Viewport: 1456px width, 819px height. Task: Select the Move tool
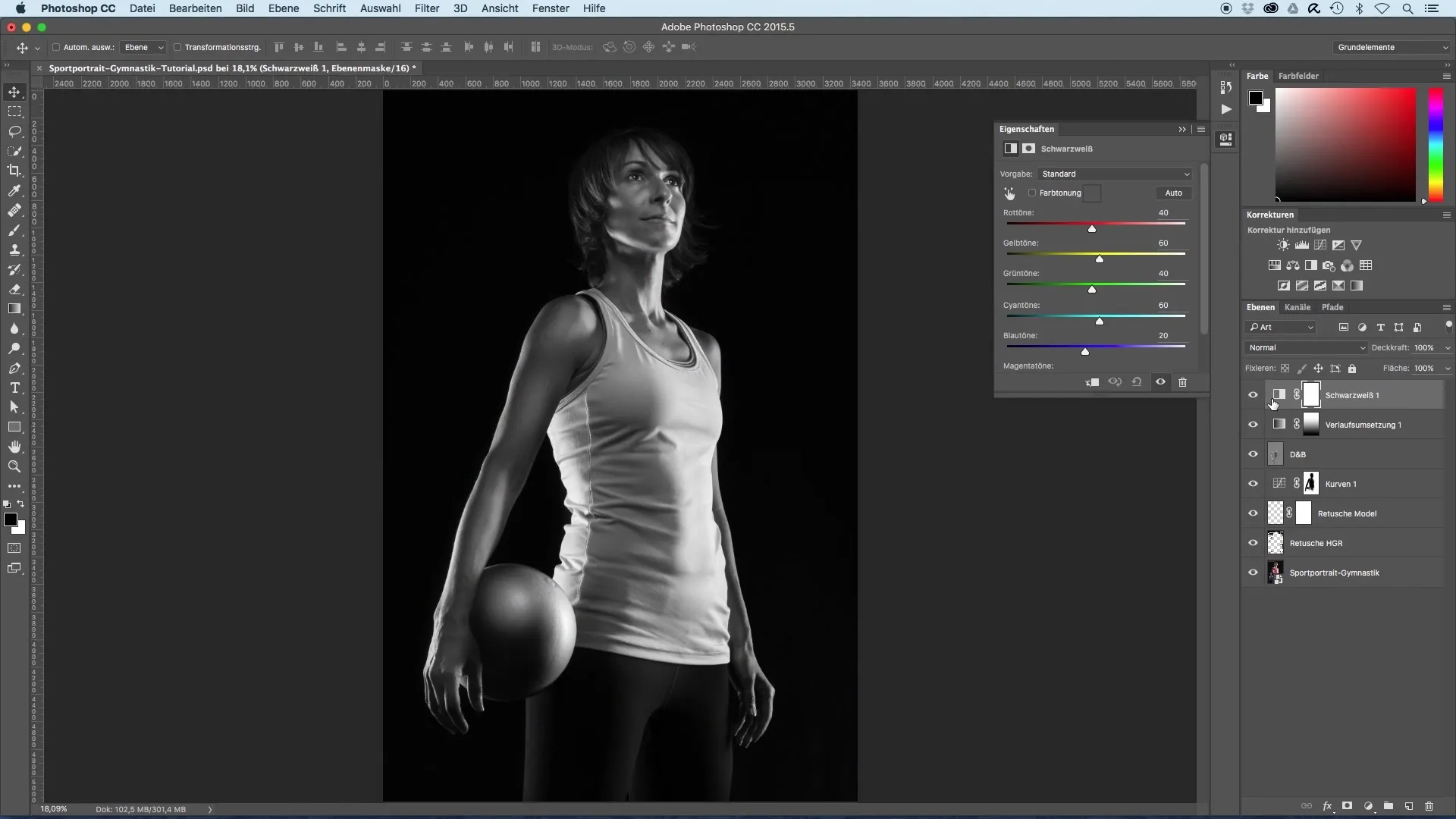(x=14, y=92)
